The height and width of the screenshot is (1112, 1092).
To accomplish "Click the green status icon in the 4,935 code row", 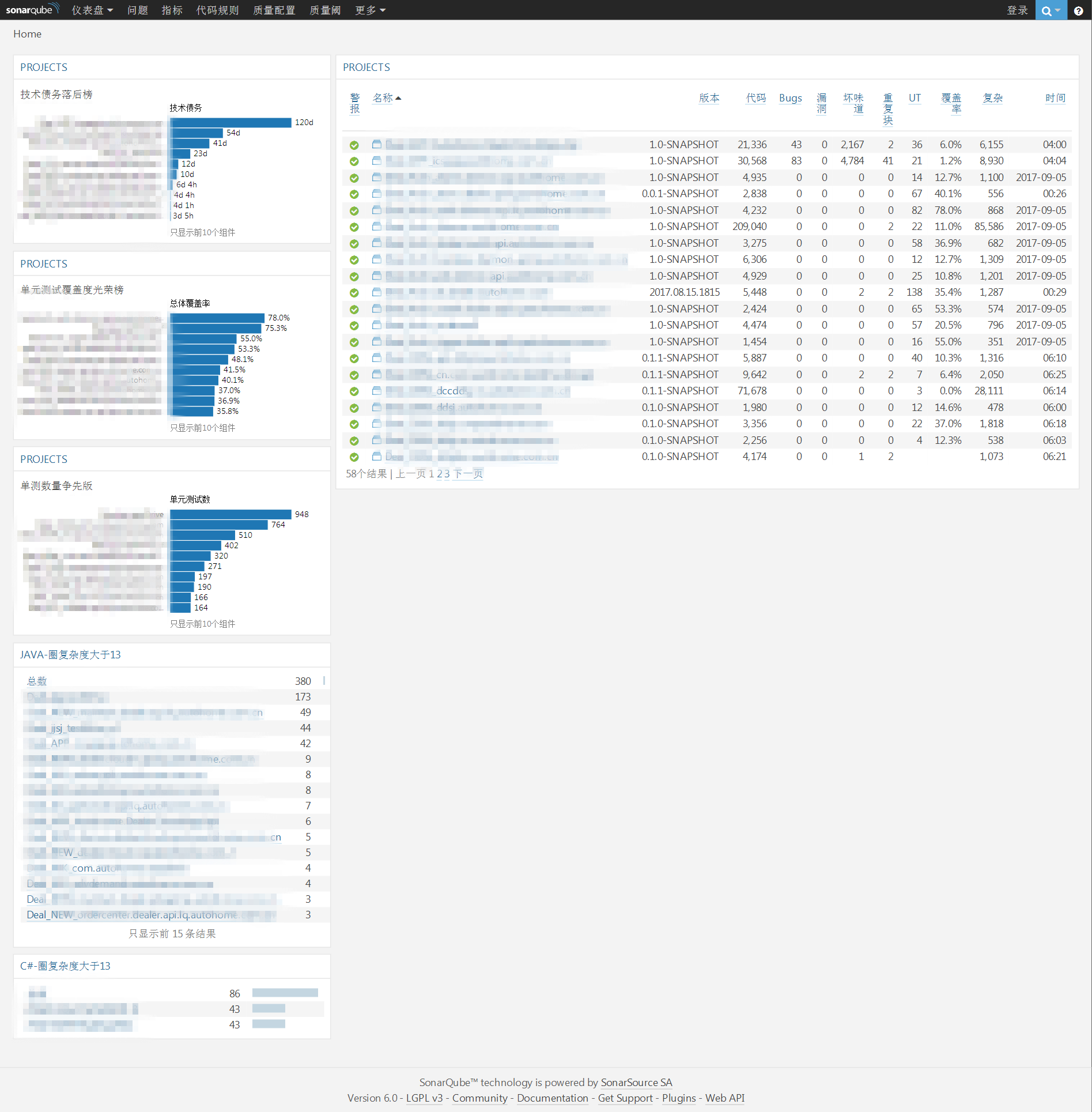I will coord(354,178).
